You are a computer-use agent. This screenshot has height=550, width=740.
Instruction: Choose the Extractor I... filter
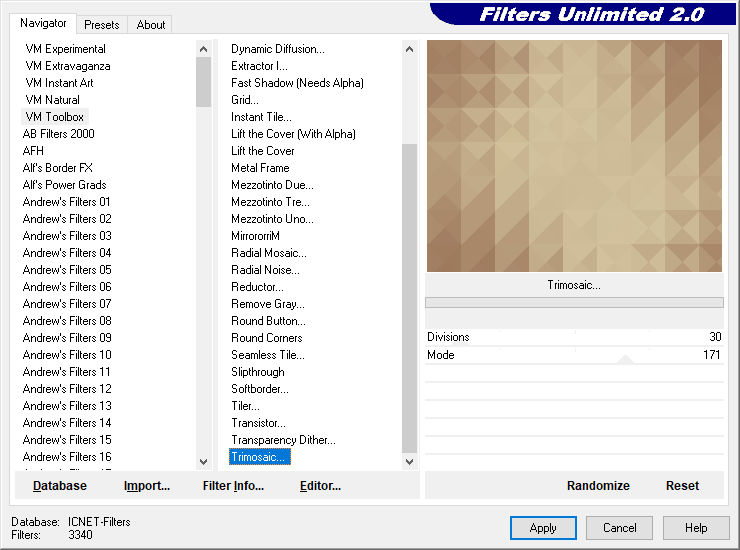point(259,66)
